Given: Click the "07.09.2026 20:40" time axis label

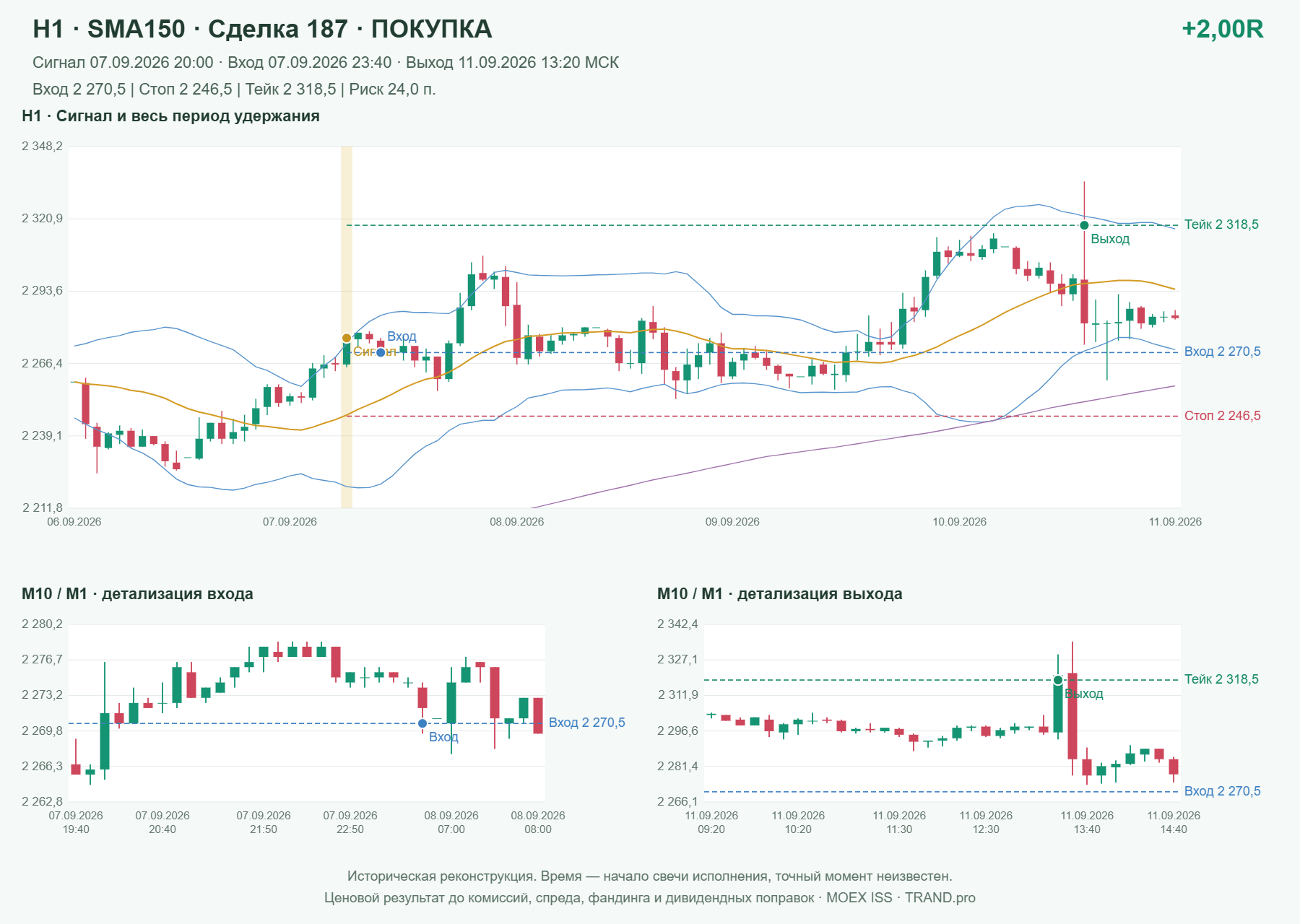Looking at the screenshot, I should (x=162, y=822).
